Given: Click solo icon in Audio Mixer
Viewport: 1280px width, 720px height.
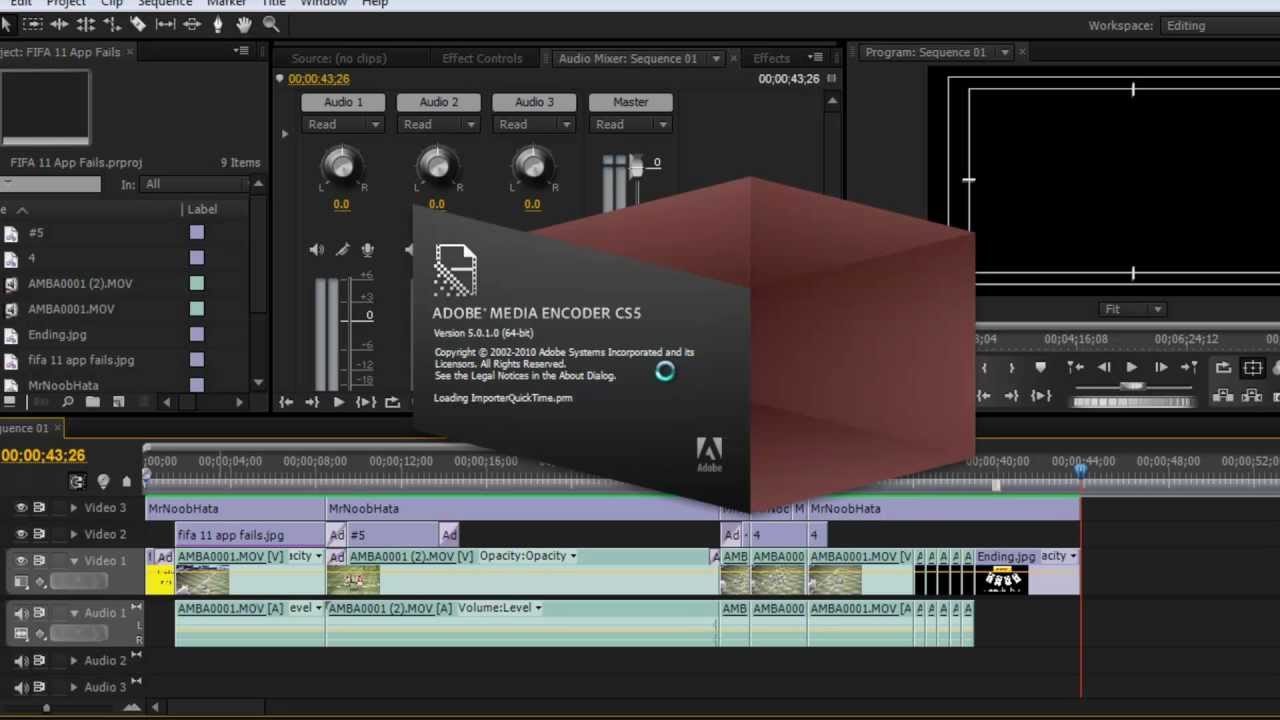Looking at the screenshot, I should (342, 250).
